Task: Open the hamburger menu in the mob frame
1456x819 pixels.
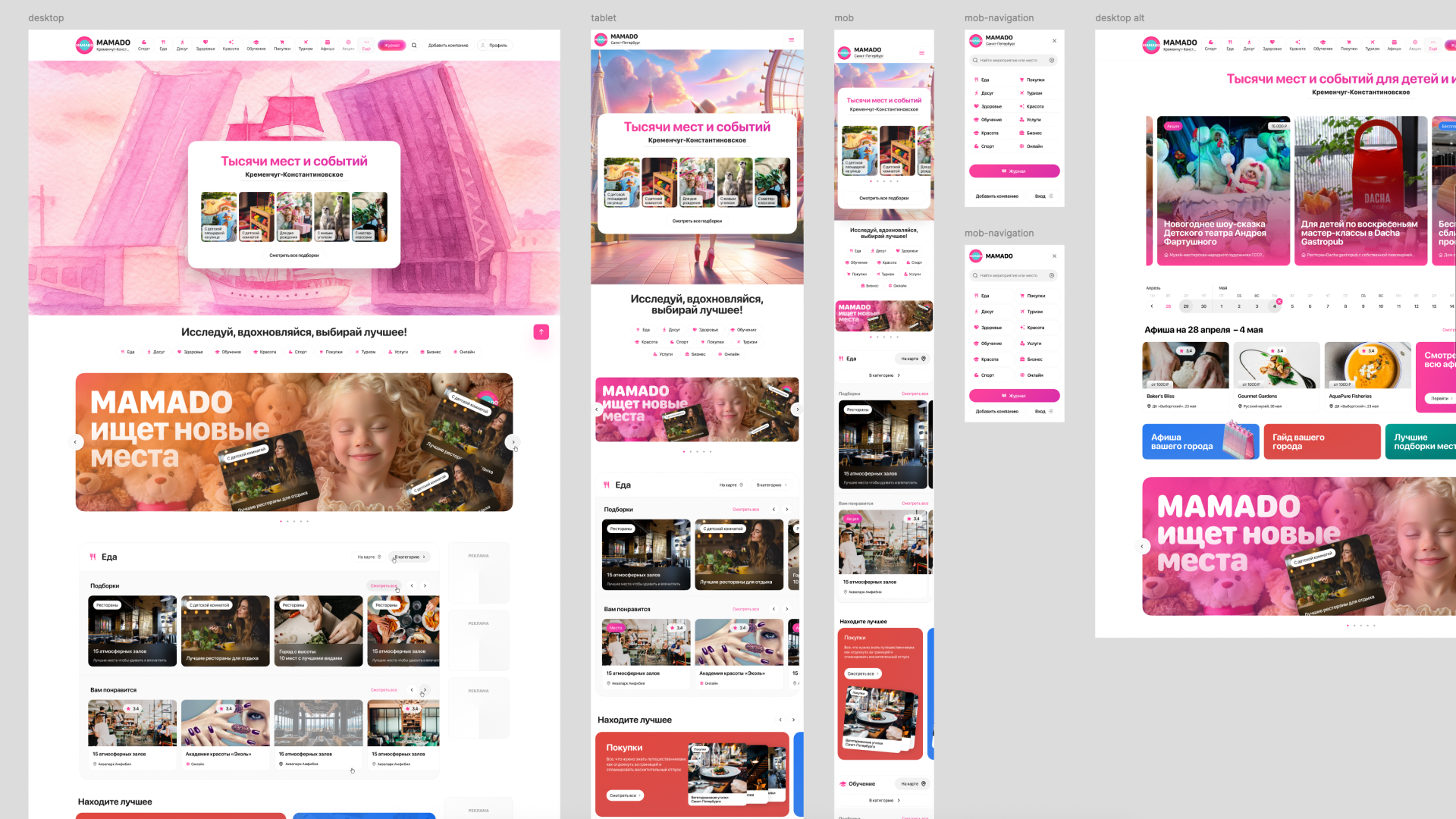Action: coord(922,53)
